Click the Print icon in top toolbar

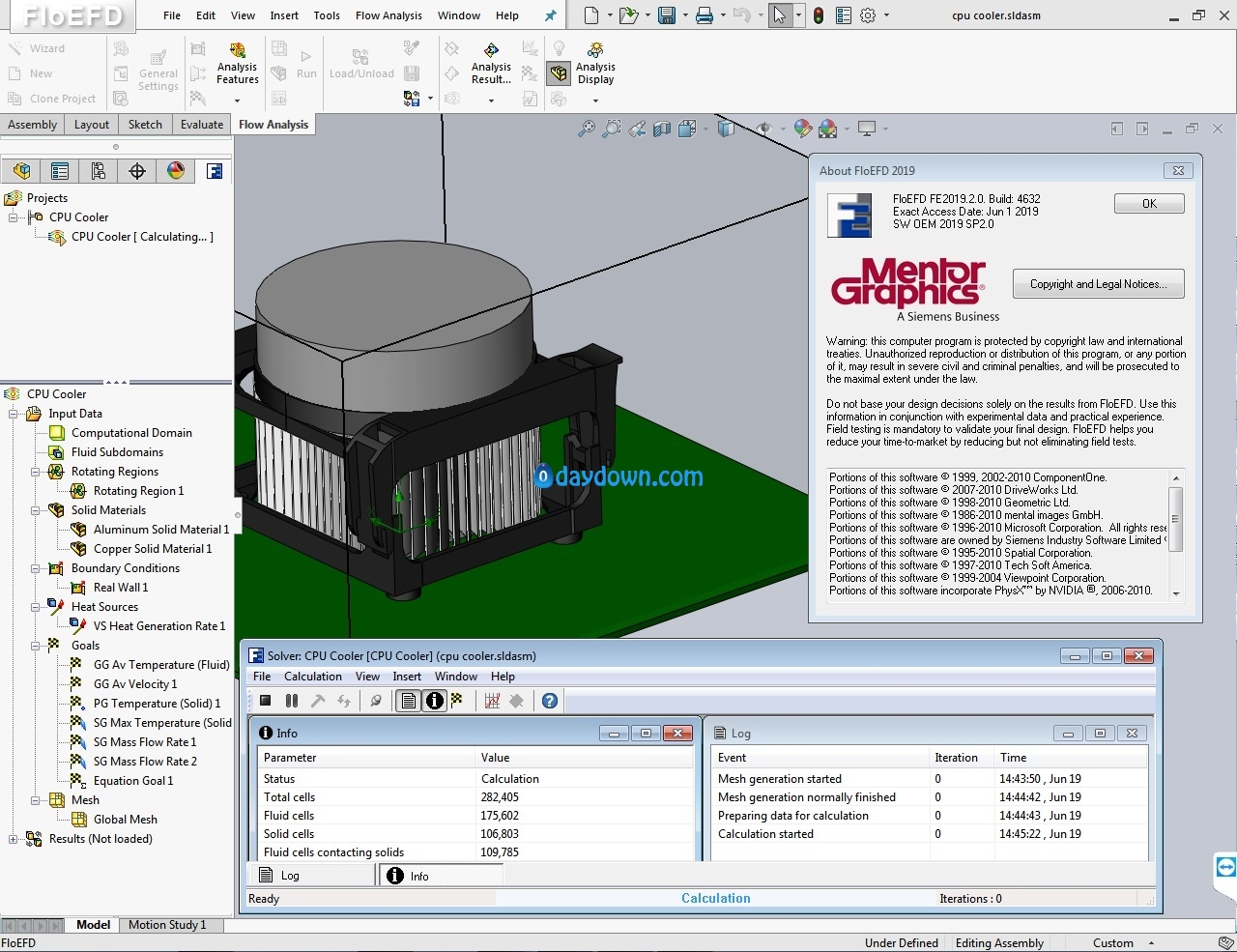[x=705, y=15]
